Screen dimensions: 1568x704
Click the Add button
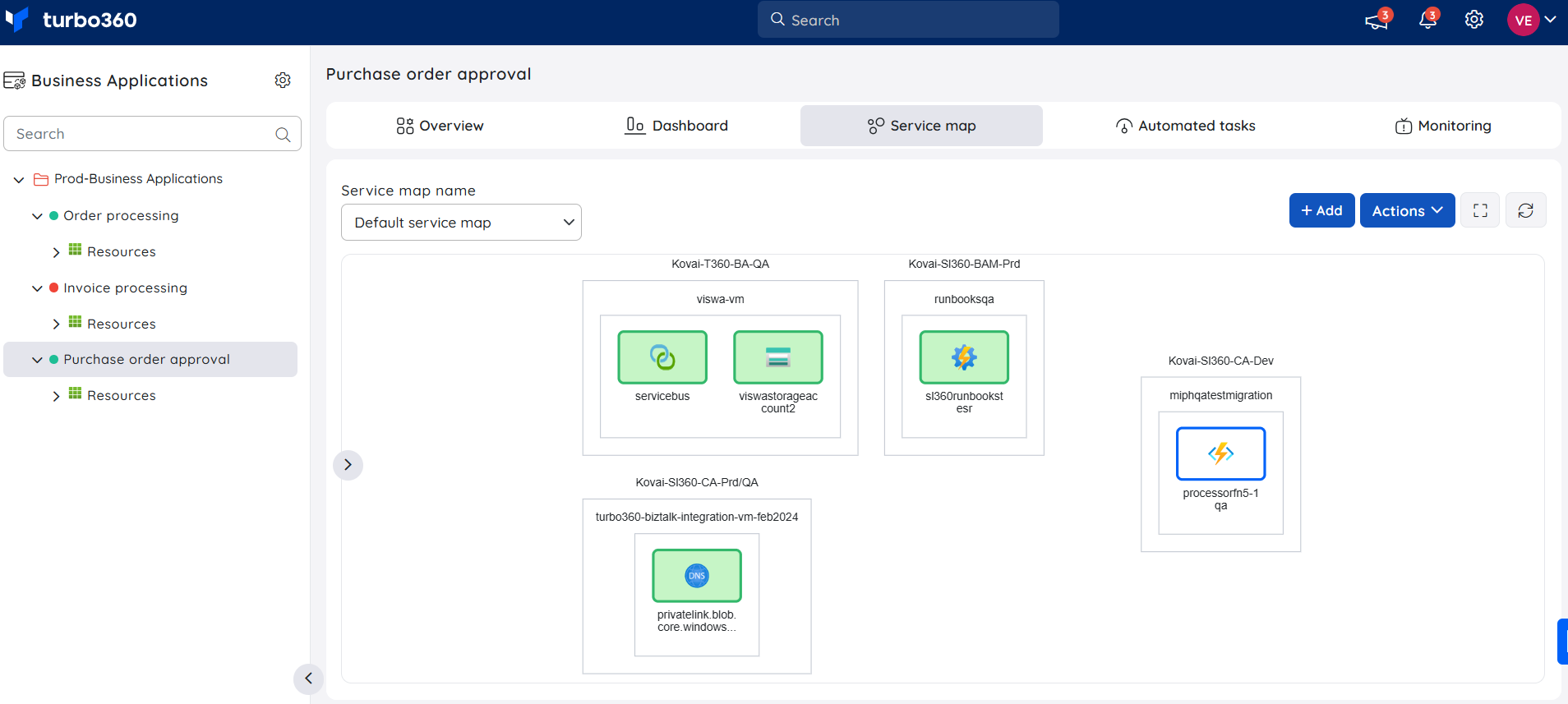click(1321, 210)
